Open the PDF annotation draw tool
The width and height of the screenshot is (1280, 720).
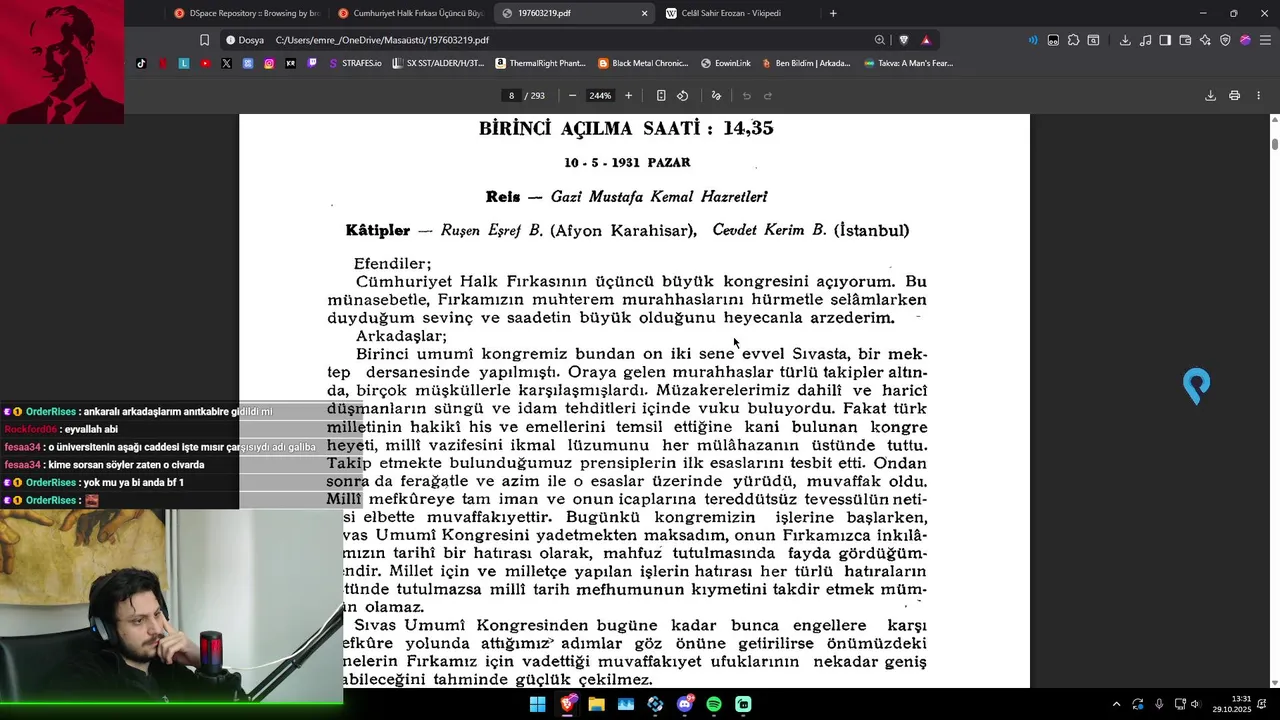coord(716,96)
